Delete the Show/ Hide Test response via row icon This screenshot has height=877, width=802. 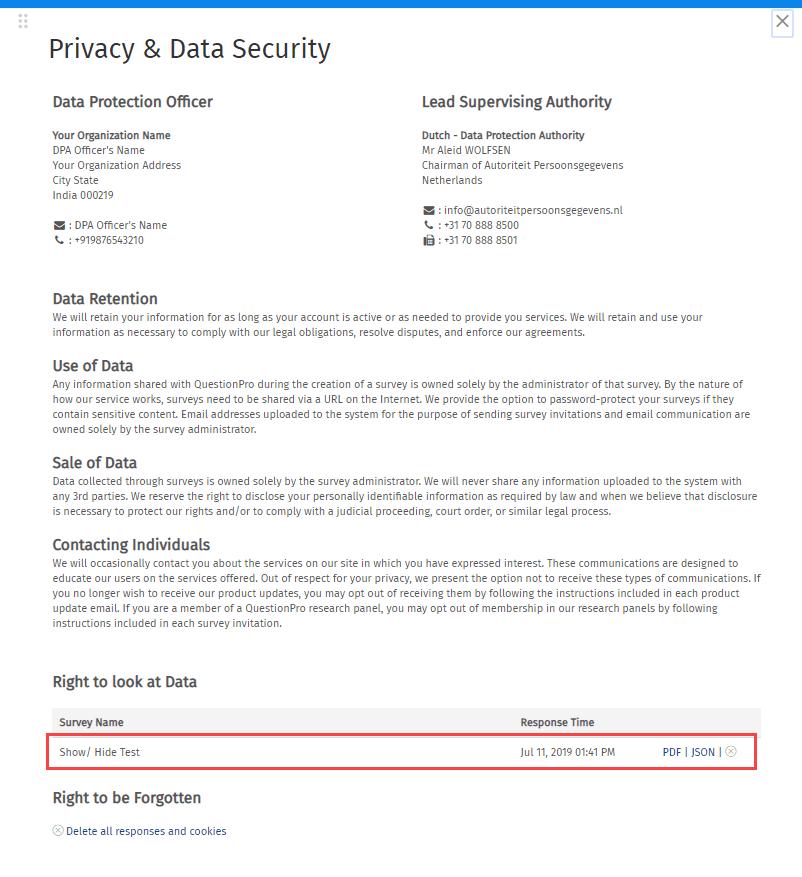click(731, 752)
